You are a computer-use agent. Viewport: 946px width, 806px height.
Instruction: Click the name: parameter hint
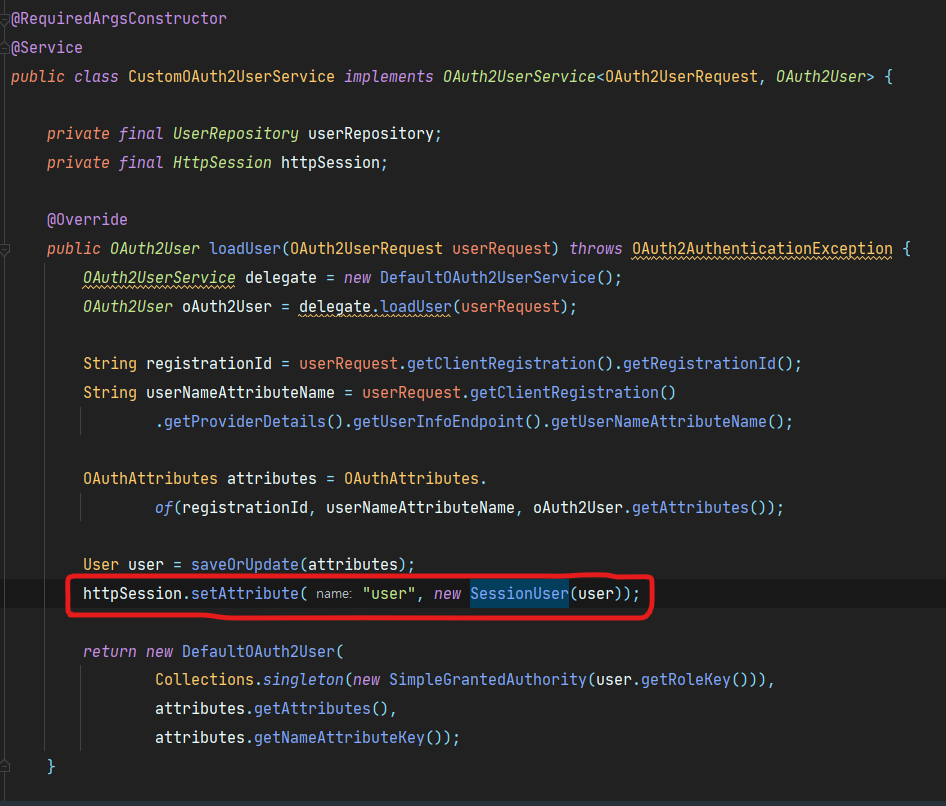click(334, 594)
